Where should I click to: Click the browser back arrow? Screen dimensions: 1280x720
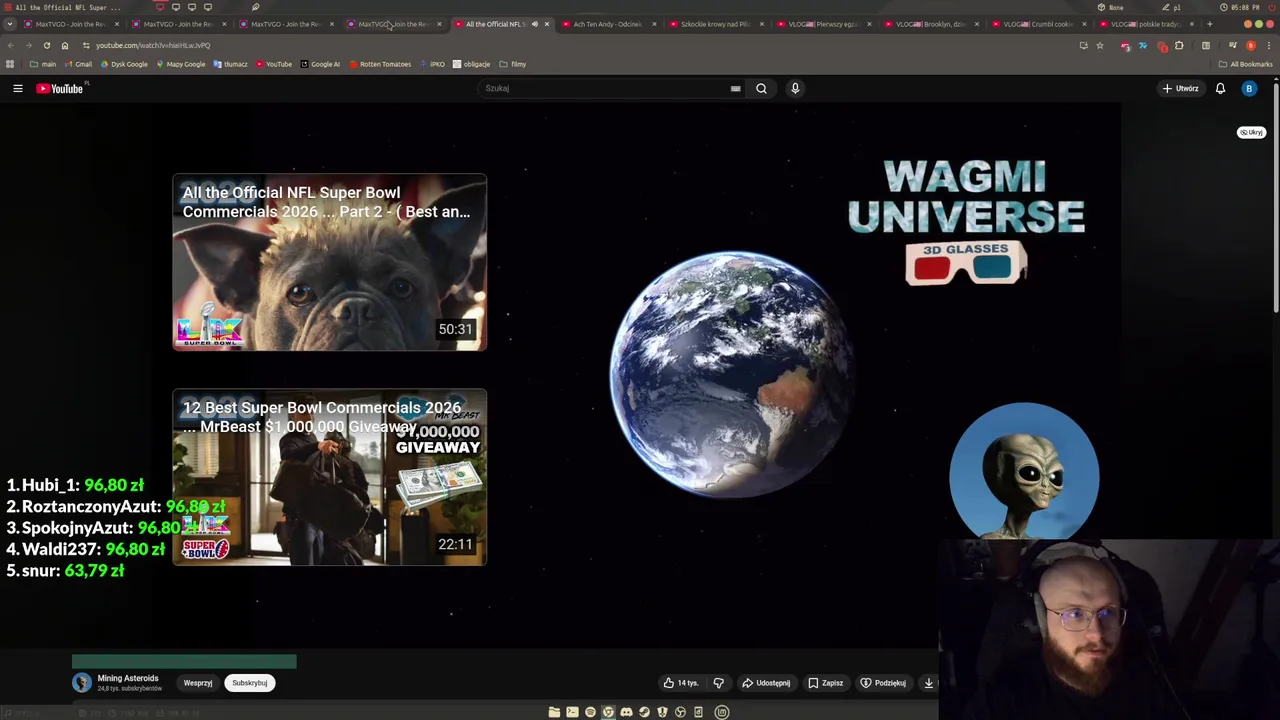point(11,45)
